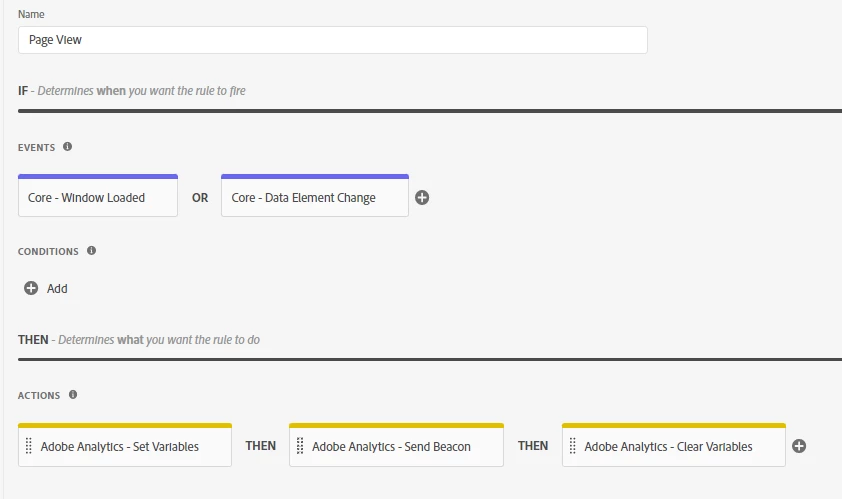Show info tooltip next to CONDITIONS
The height and width of the screenshot is (499, 842).
[x=91, y=250]
